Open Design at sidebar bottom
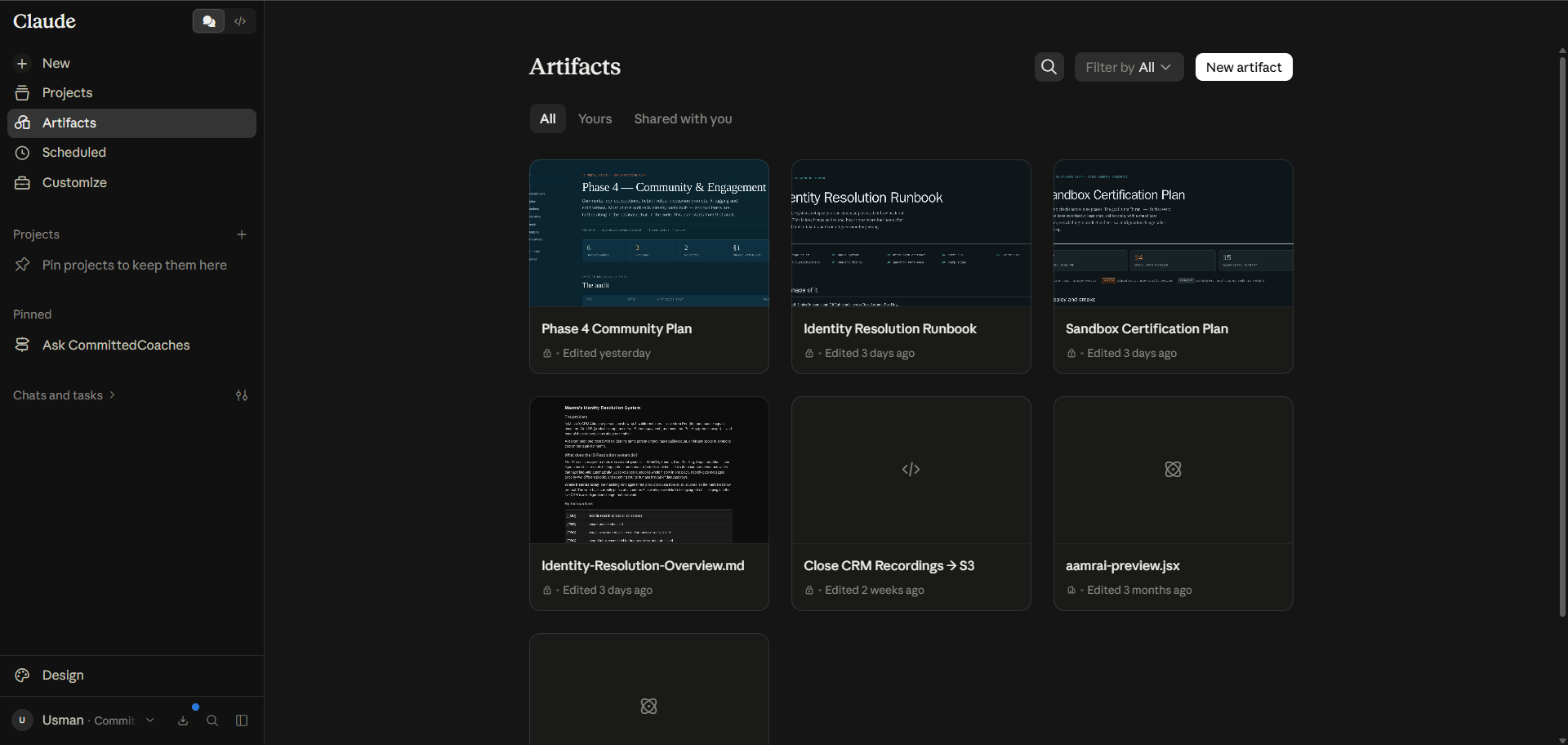The width and height of the screenshot is (1568, 745). point(131,675)
